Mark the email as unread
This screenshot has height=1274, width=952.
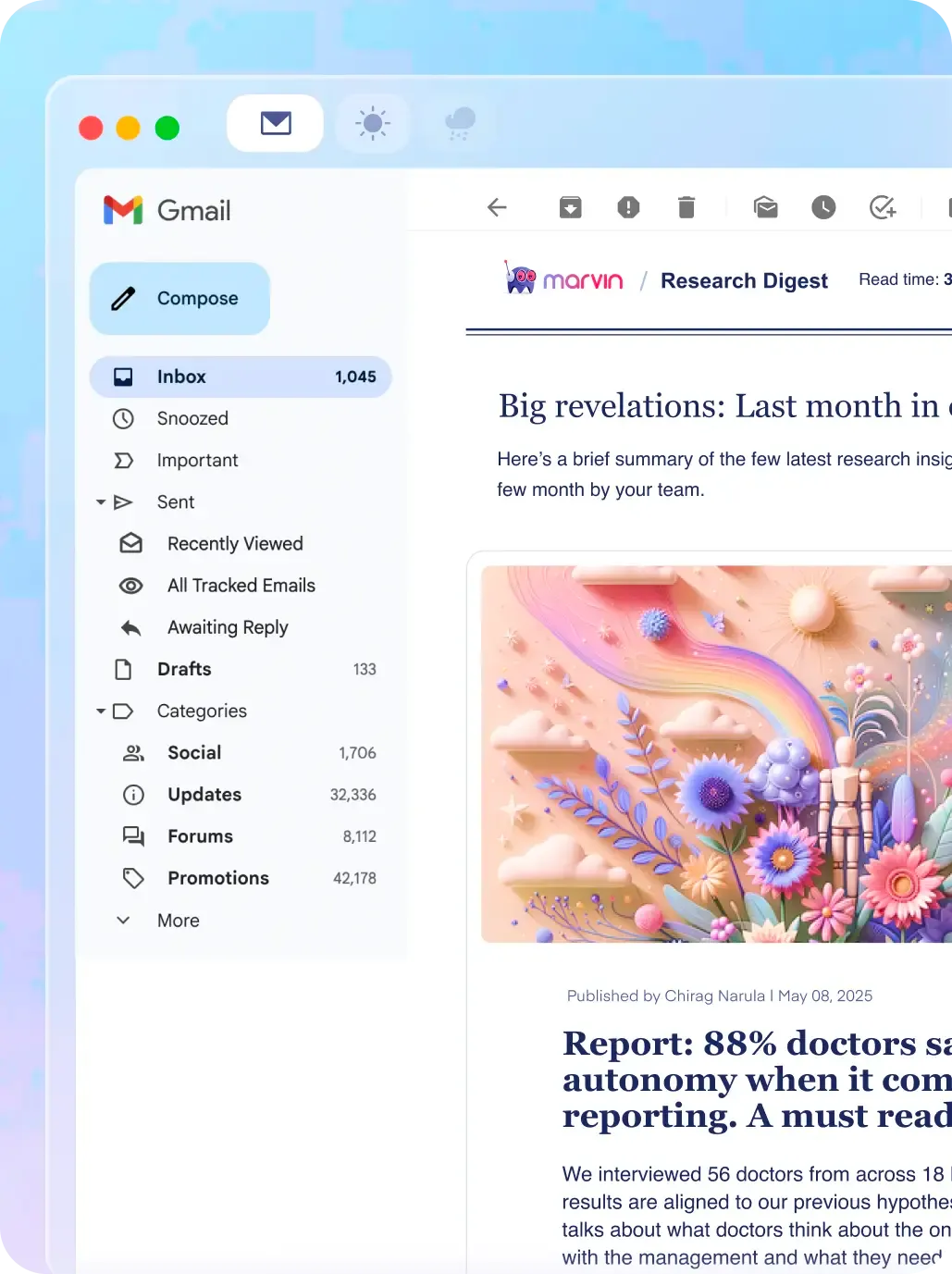coord(766,207)
